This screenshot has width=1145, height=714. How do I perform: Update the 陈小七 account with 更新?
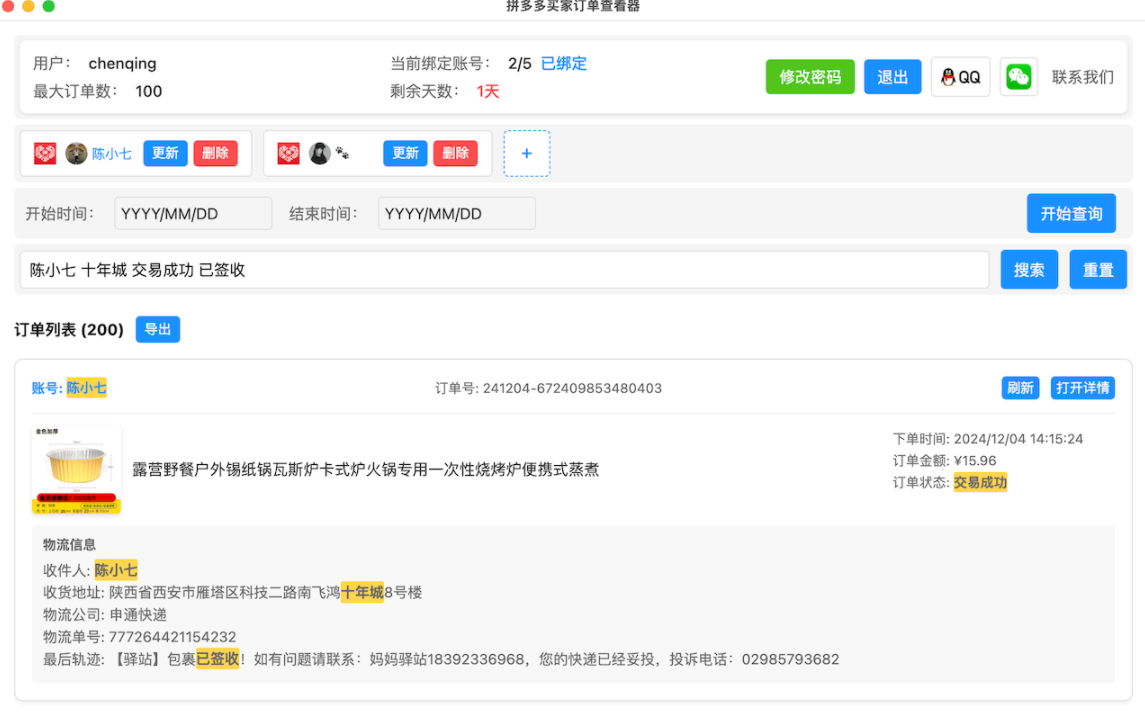click(x=165, y=153)
